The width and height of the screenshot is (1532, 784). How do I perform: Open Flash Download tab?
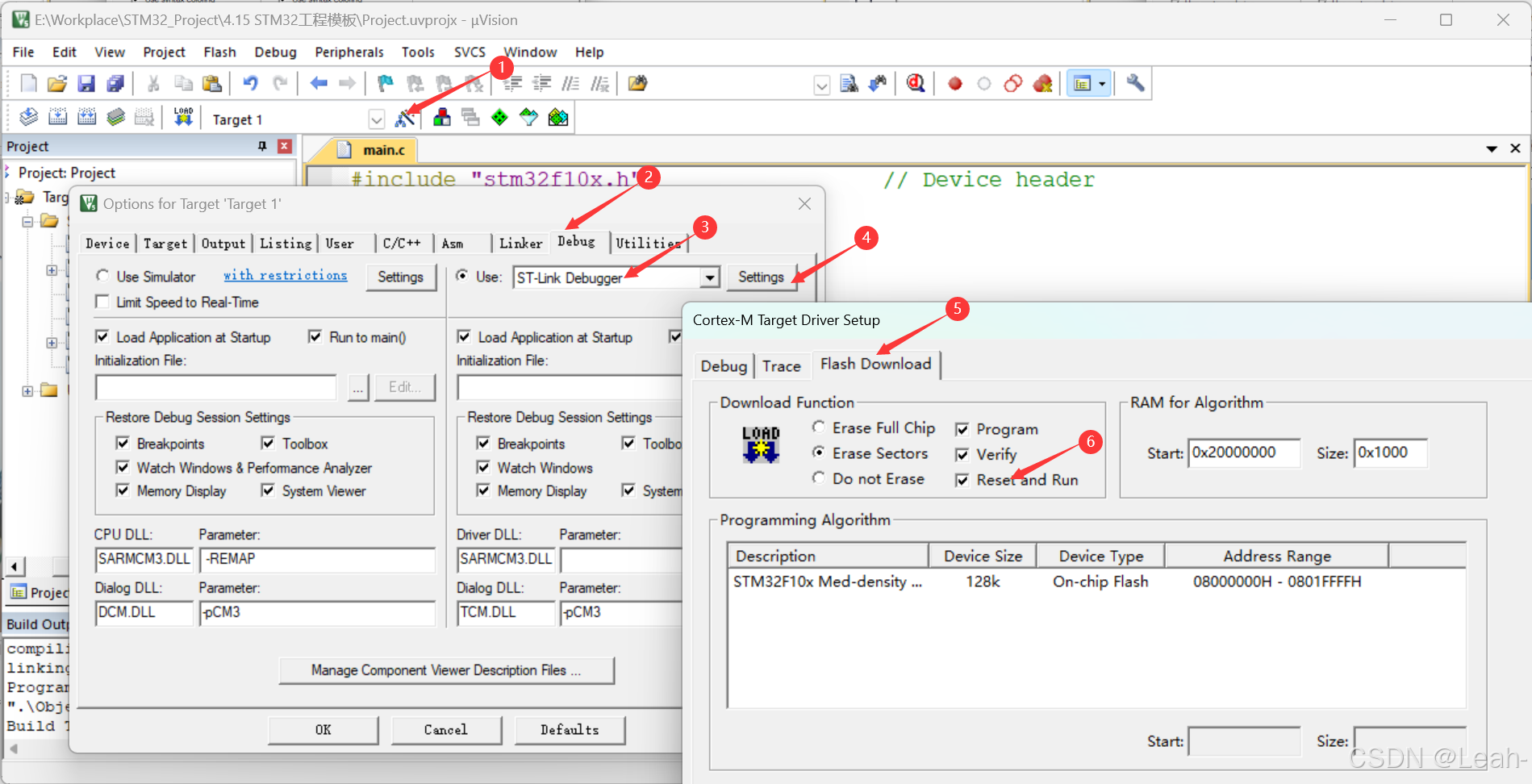coord(875,364)
